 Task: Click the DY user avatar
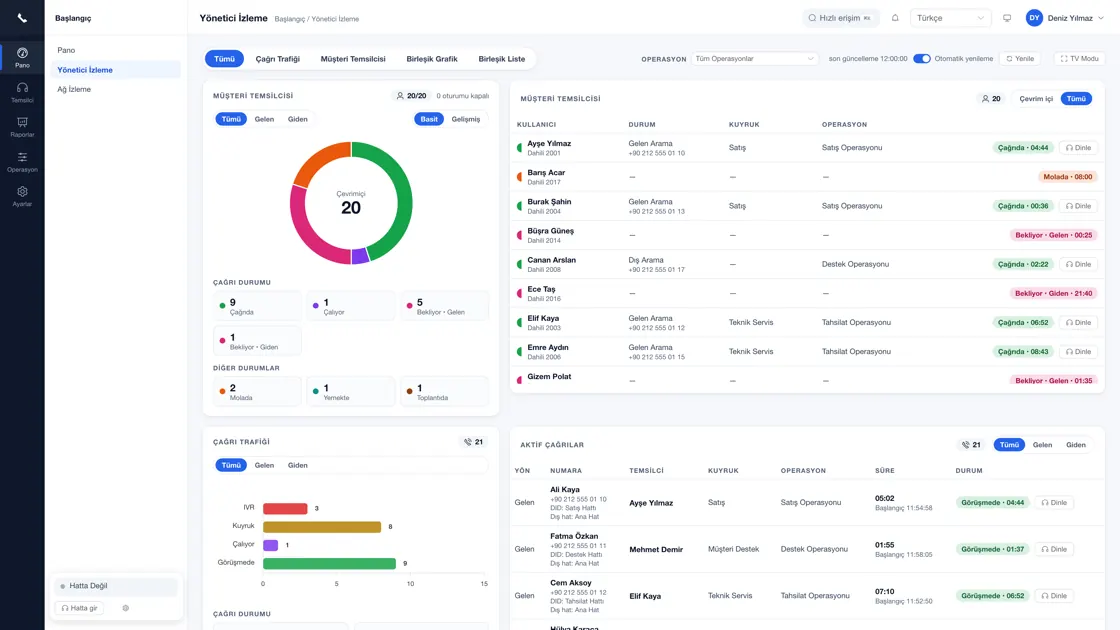point(1034,18)
